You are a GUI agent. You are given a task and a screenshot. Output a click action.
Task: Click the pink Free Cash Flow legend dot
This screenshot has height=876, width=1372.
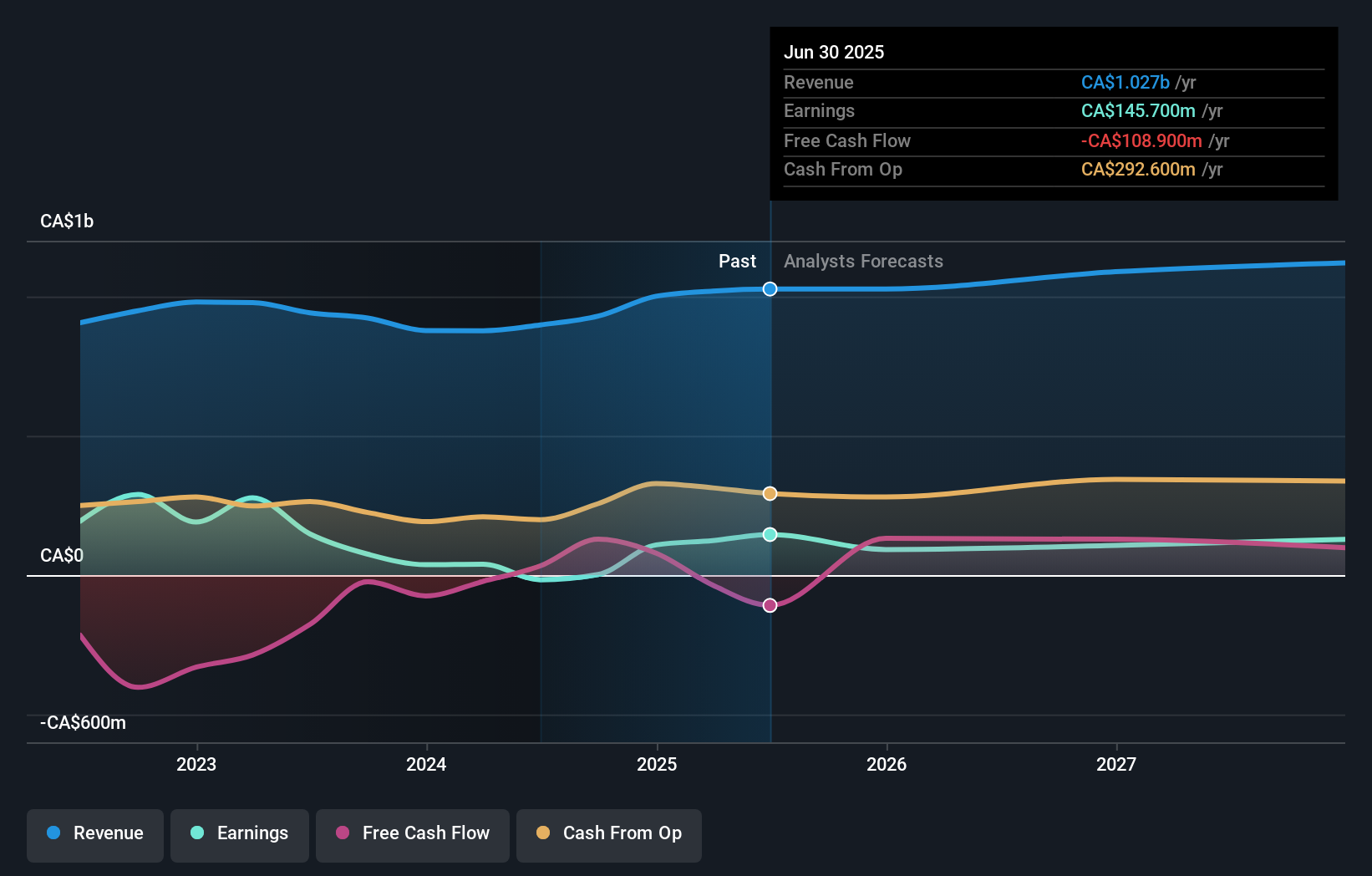coord(343,833)
